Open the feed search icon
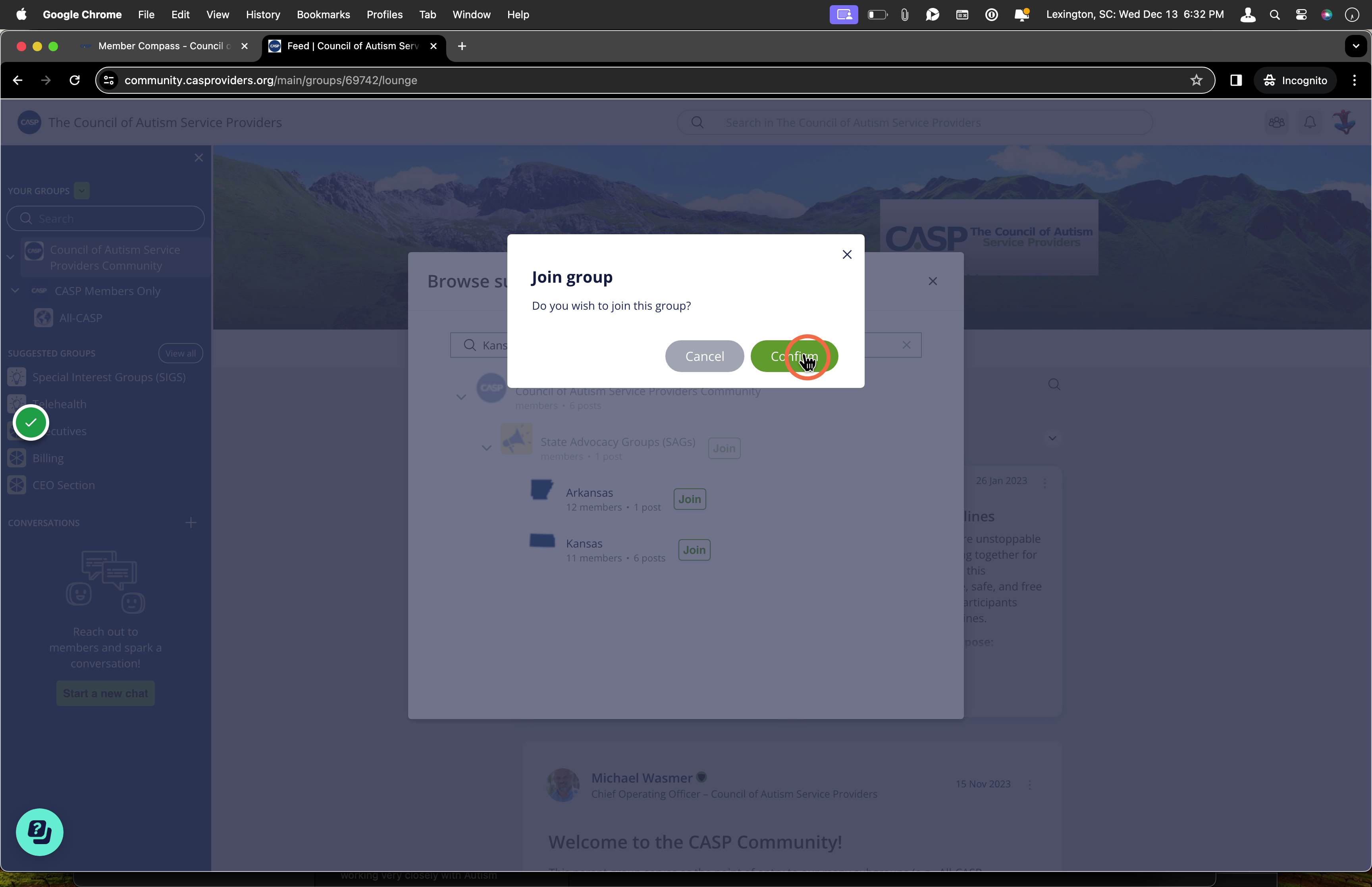The image size is (1372, 887). point(1054,384)
